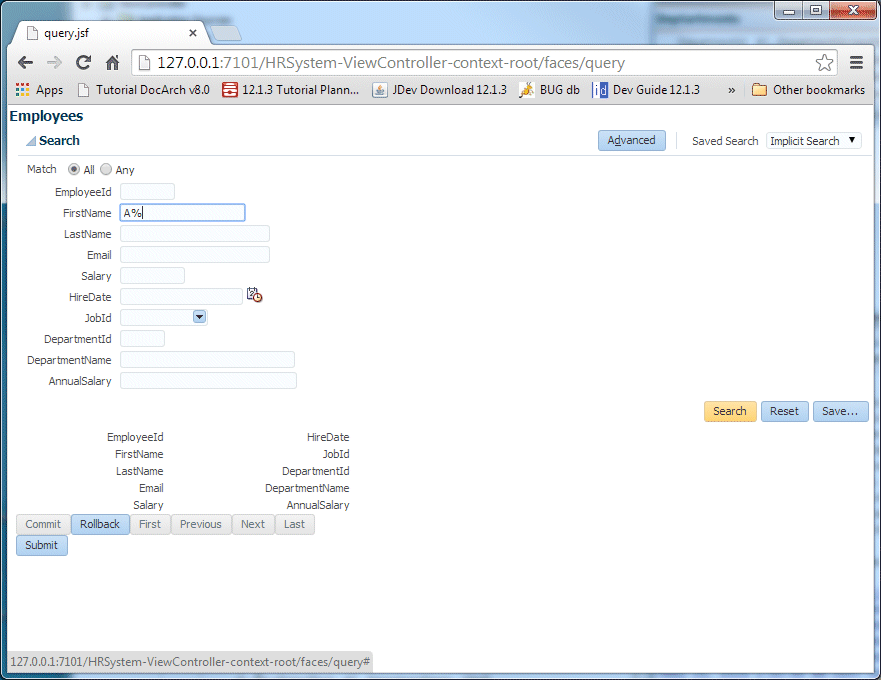Click the yellow Search button

pyautogui.click(x=730, y=411)
